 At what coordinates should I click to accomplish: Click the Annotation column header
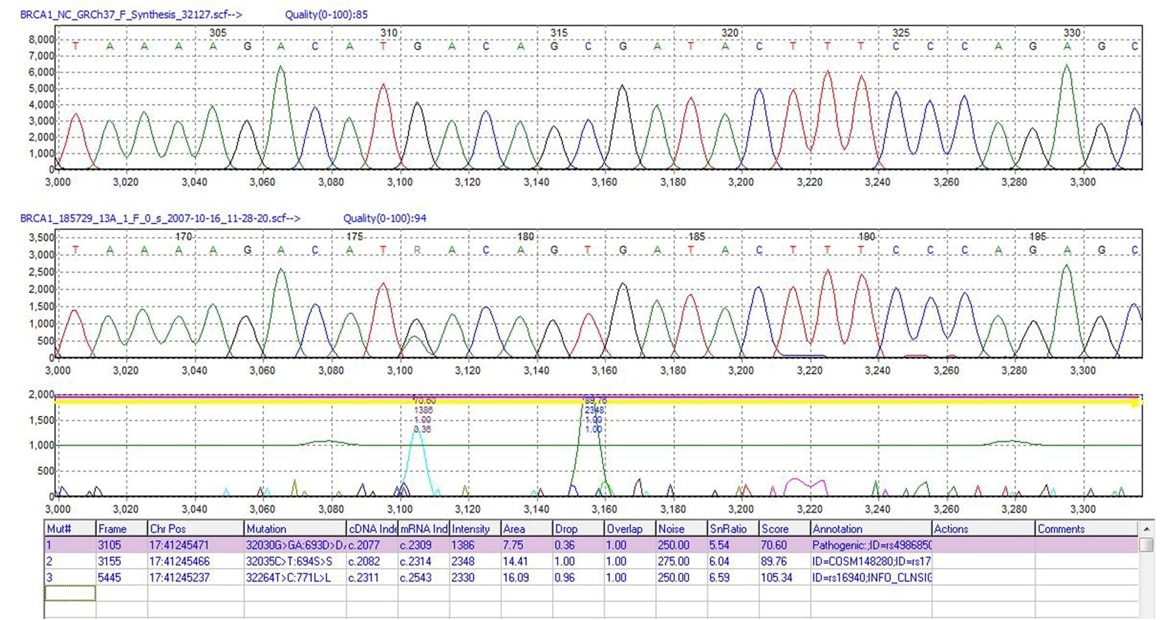click(x=870, y=528)
